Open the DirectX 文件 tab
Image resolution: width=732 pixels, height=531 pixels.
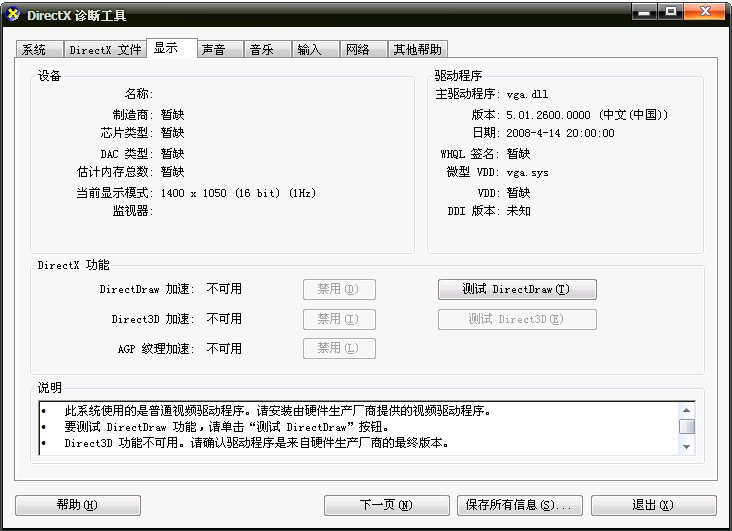(x=104, y=50)
